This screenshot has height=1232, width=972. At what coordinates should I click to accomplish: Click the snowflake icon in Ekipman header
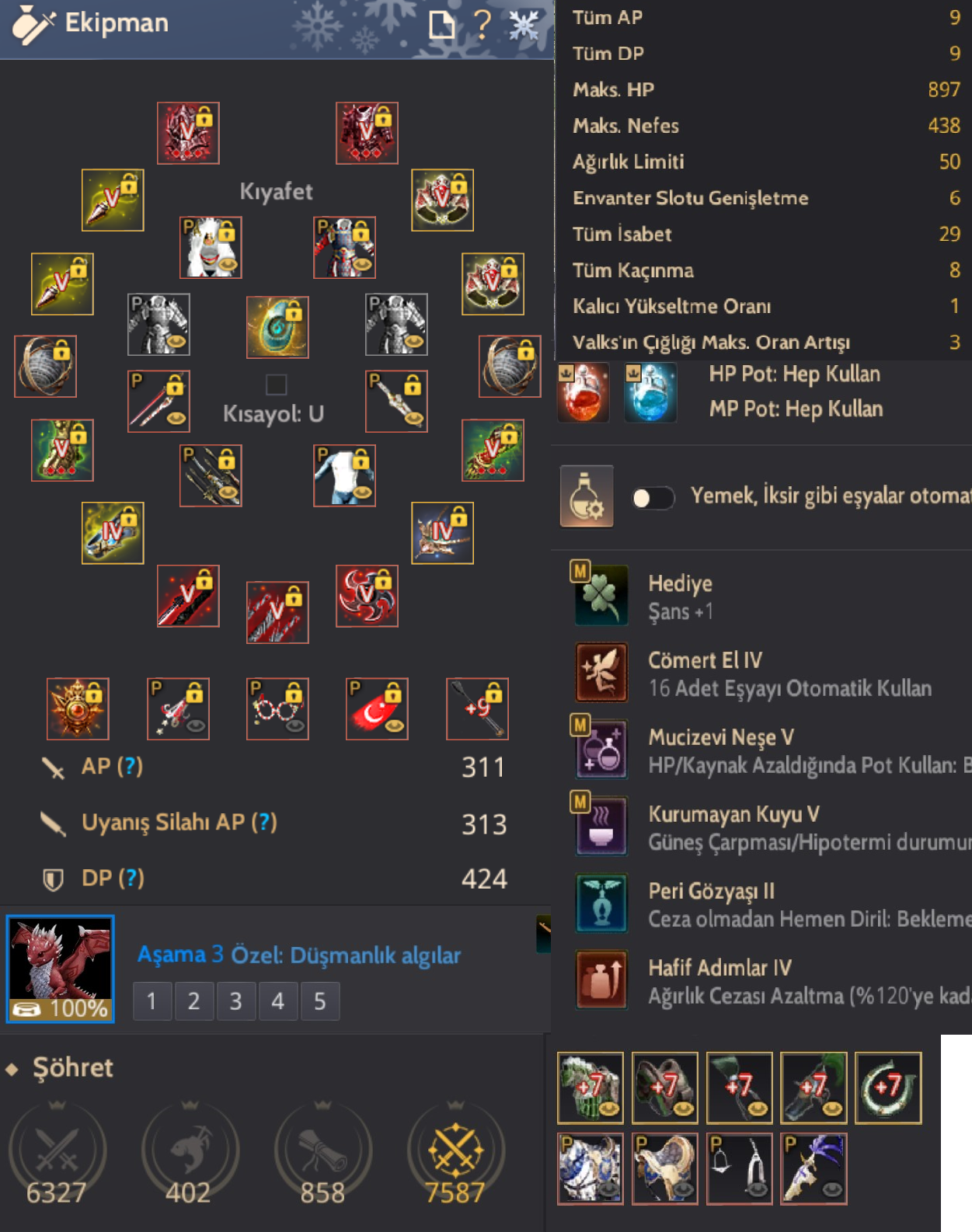pos(524,25)
